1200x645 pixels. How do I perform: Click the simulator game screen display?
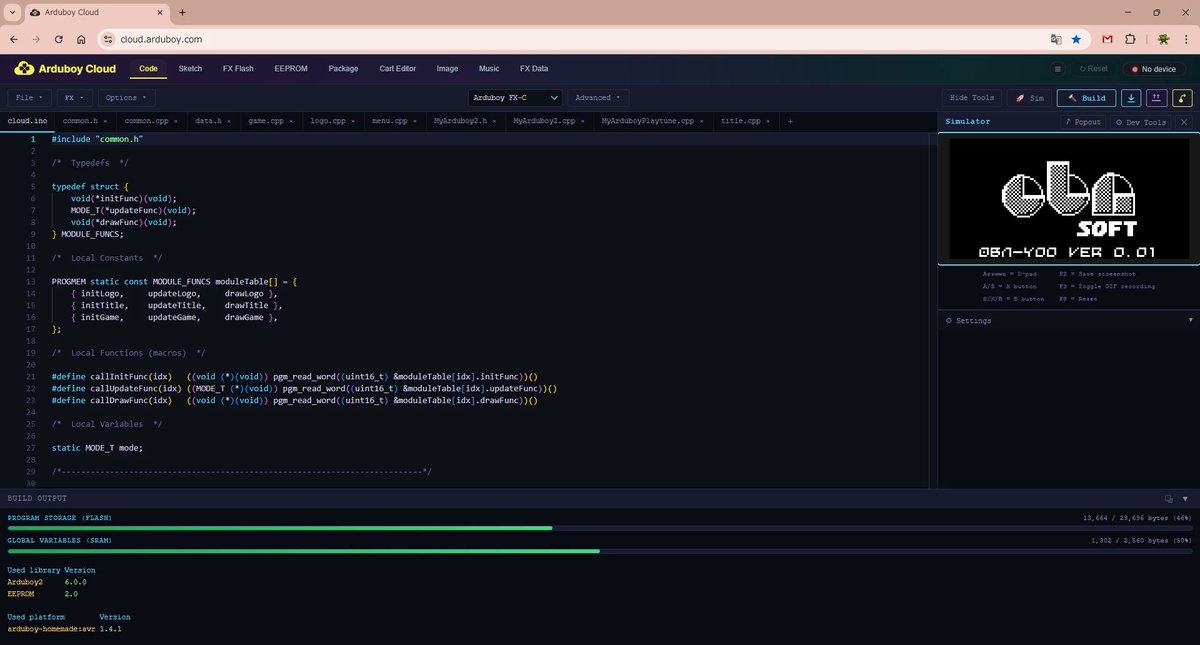[x=1068, y=200]
